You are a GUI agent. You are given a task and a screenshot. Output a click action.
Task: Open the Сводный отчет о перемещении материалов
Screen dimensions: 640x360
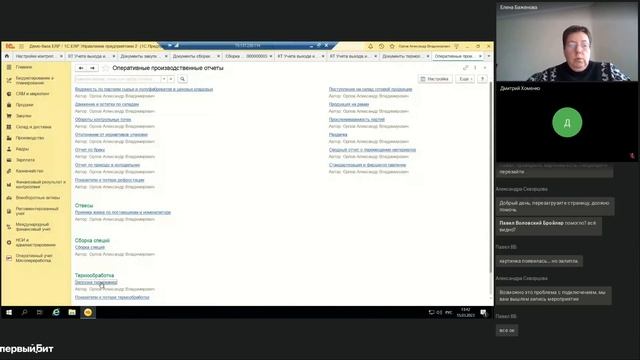372,149
